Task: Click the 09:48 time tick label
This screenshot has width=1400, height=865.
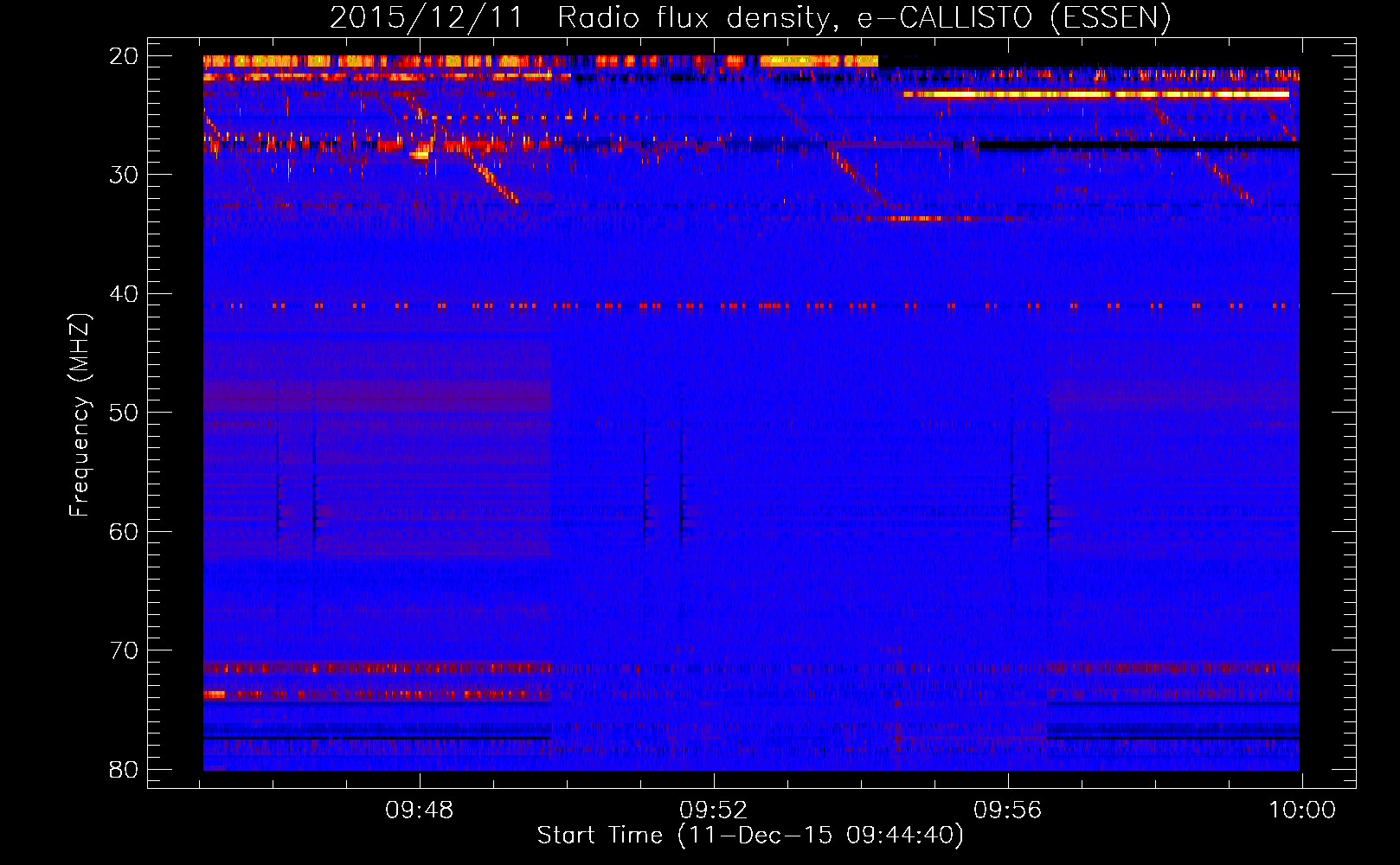Action: point(420,811)
